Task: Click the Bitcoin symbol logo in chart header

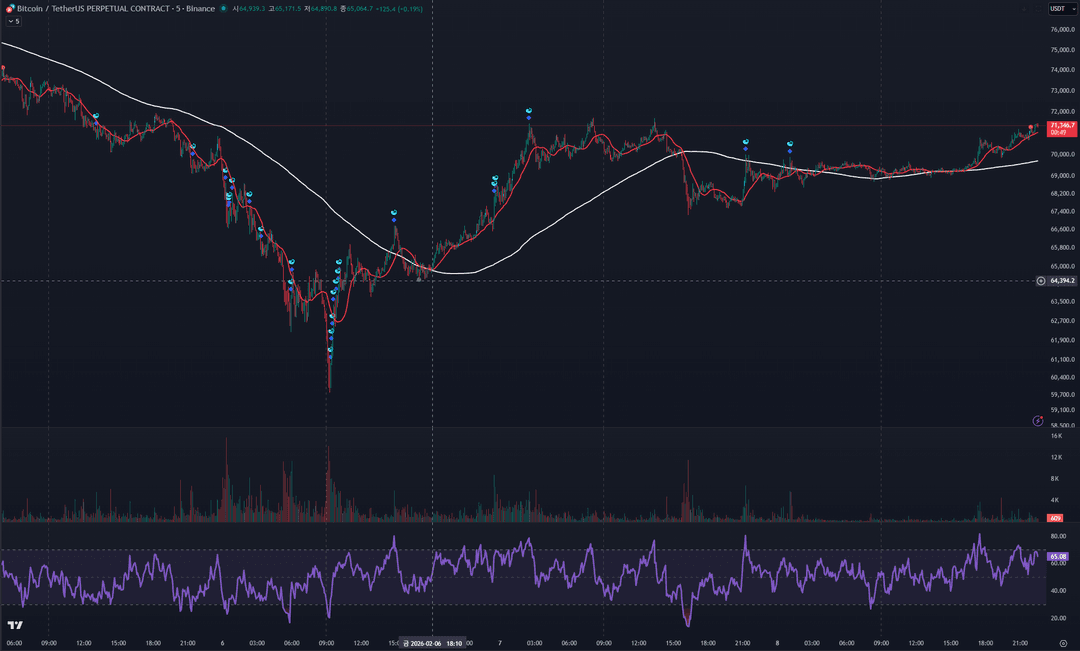Action: (10, 8)
